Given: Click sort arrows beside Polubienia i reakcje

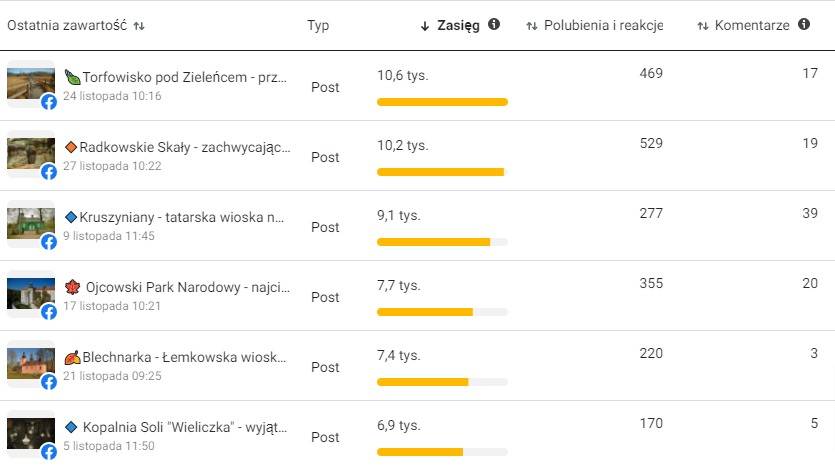Looking at the screenshot, I should click(x=531, y=26).
